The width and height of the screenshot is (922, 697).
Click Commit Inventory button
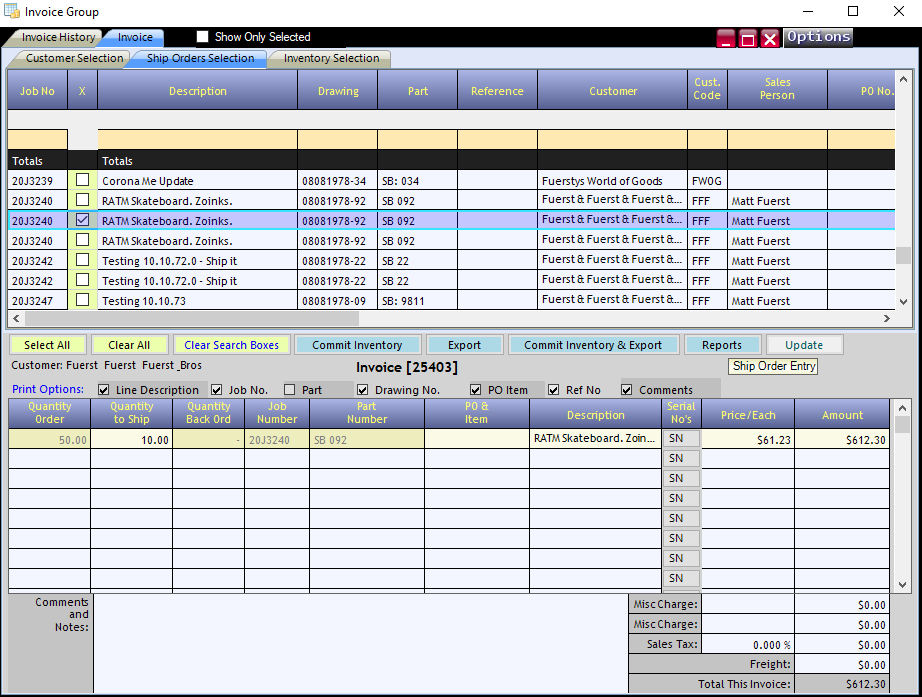358,345
